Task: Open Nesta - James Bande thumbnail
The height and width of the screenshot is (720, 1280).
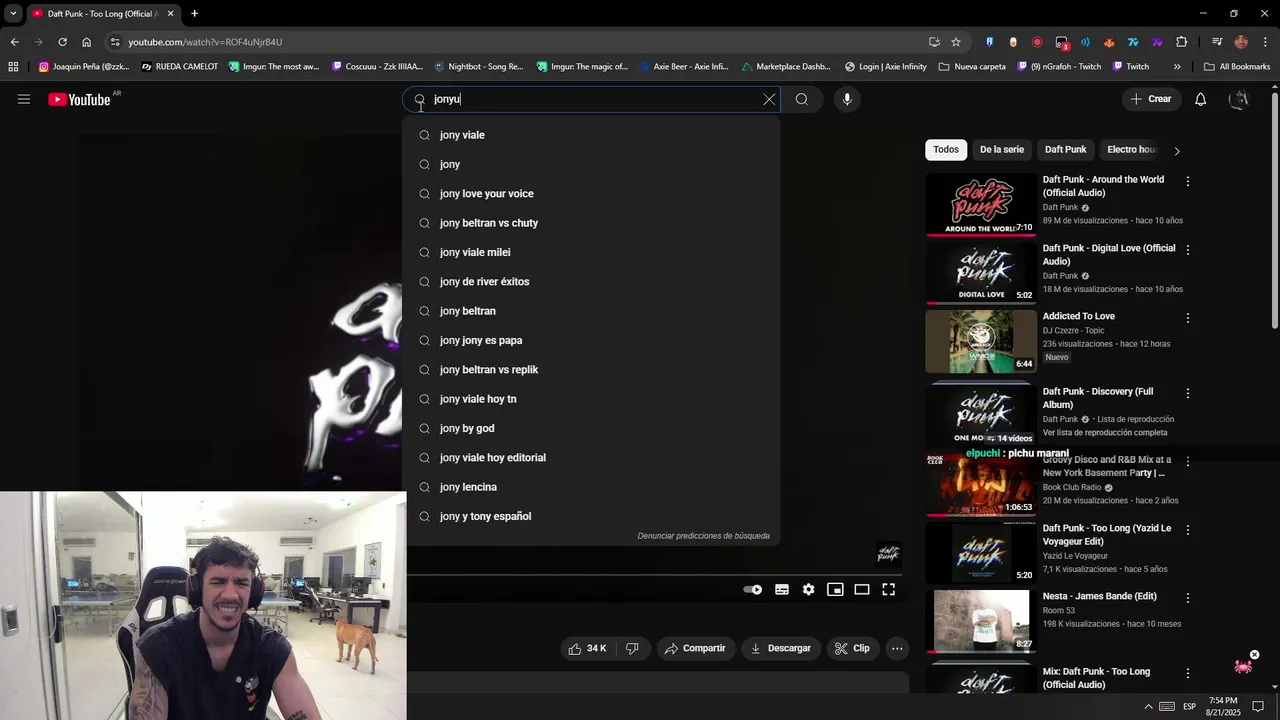Action: coord(981,621)
